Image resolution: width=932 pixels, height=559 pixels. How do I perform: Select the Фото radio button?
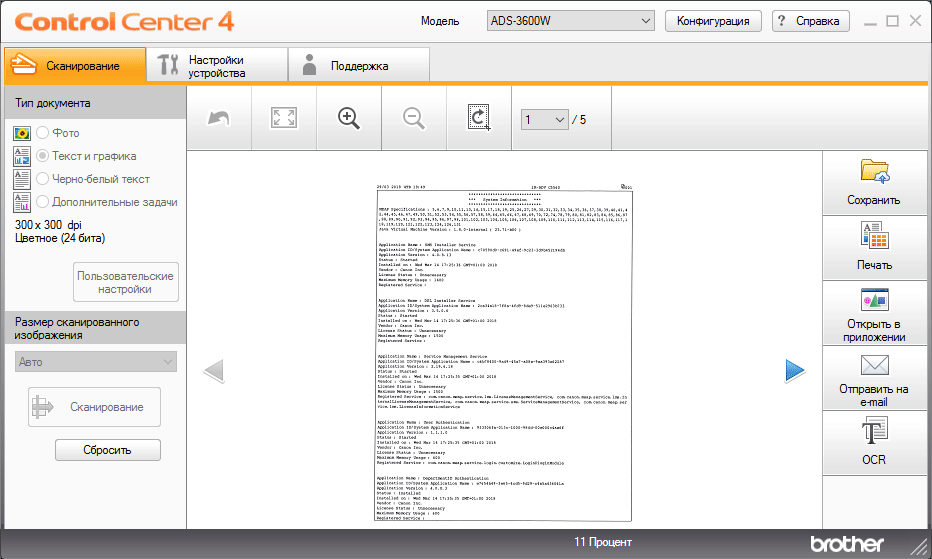tap(43, 133)
